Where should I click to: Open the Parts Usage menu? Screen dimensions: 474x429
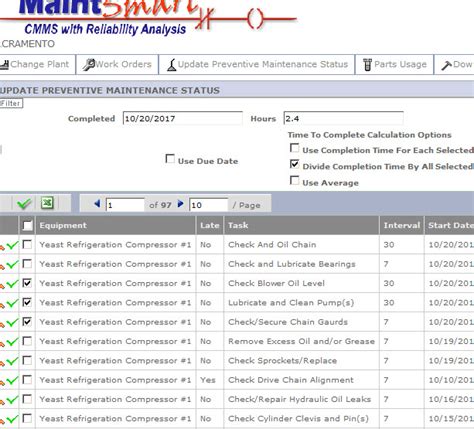395,65
